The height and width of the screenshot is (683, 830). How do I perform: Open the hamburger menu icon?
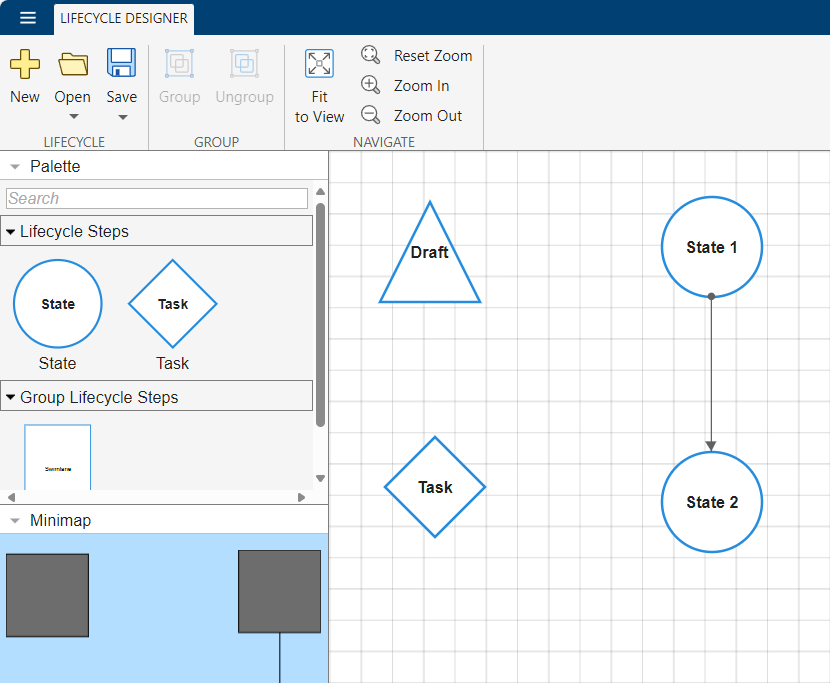point(28,18)
